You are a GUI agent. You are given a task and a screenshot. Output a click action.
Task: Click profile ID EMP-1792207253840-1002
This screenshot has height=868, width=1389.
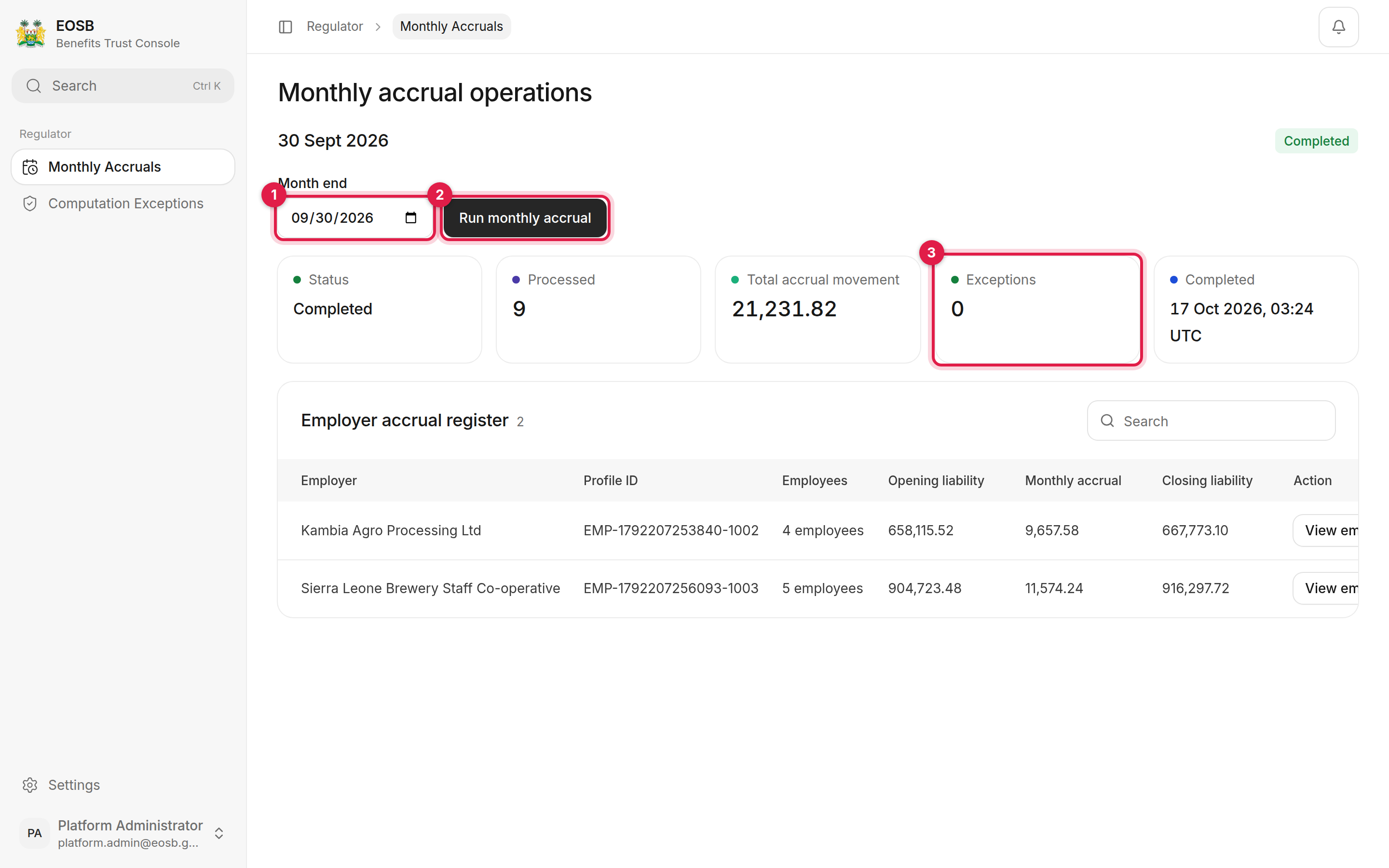tap(671, 530)
